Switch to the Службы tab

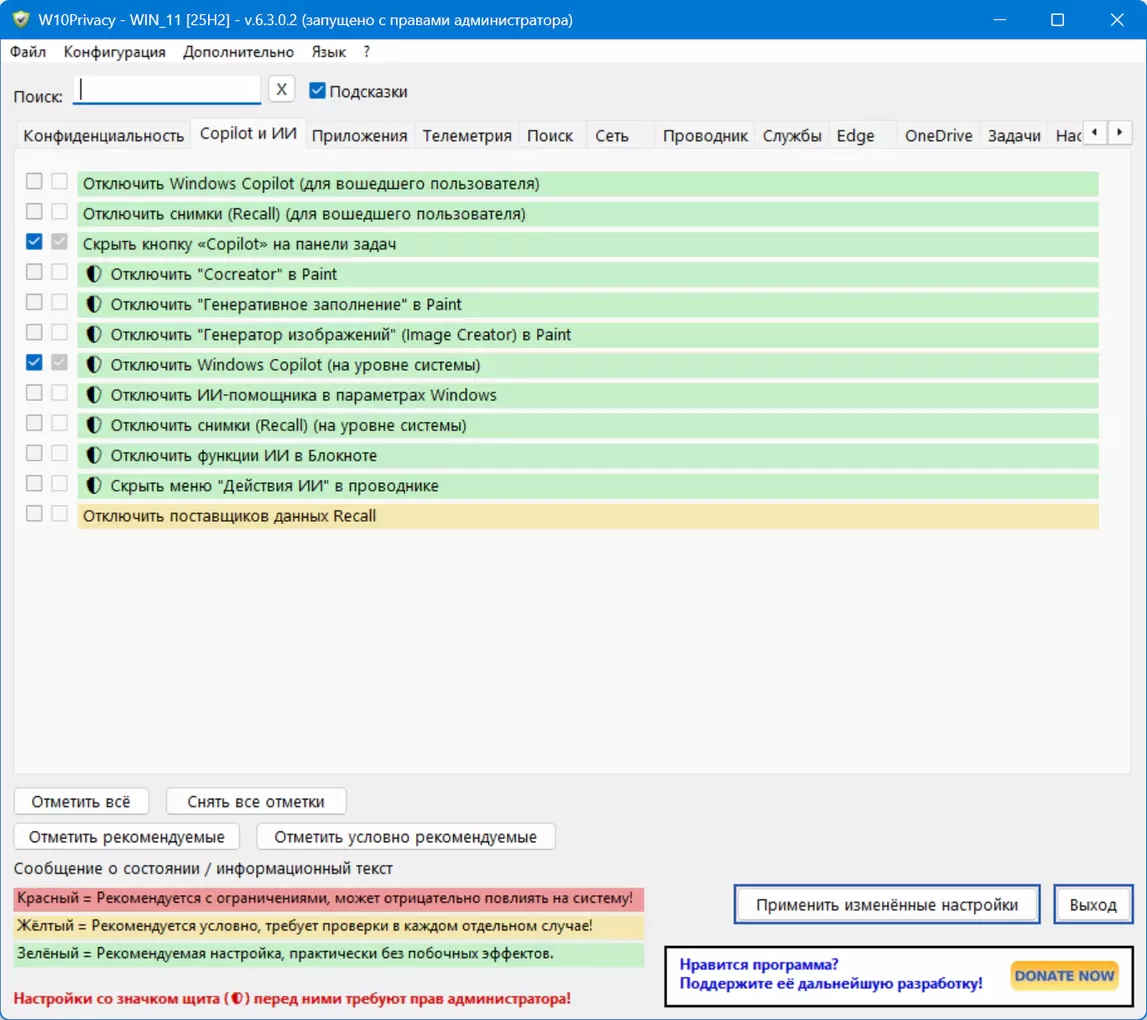(791, 135)
